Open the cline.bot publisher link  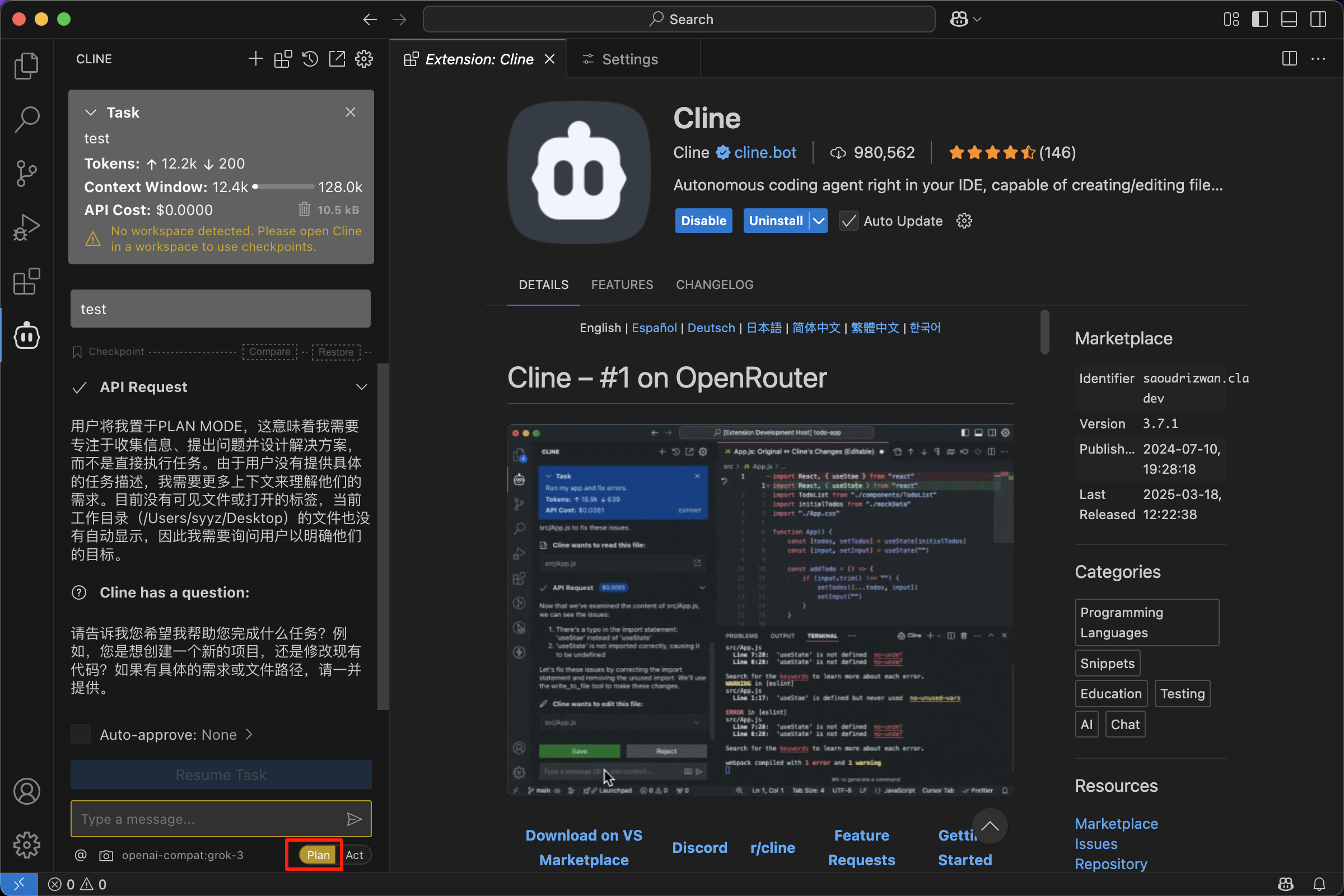click(764, 152)
